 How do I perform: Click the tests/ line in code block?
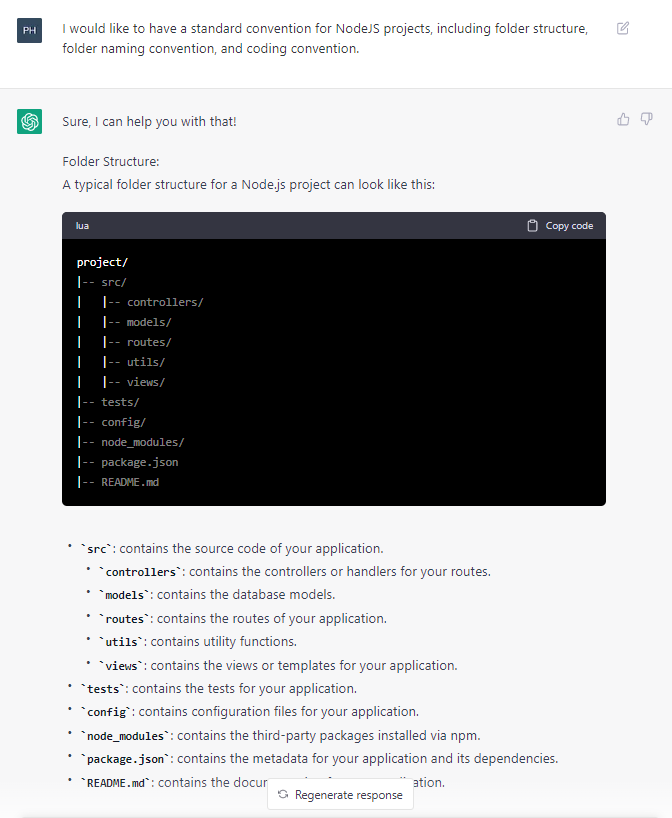point(120,402)
